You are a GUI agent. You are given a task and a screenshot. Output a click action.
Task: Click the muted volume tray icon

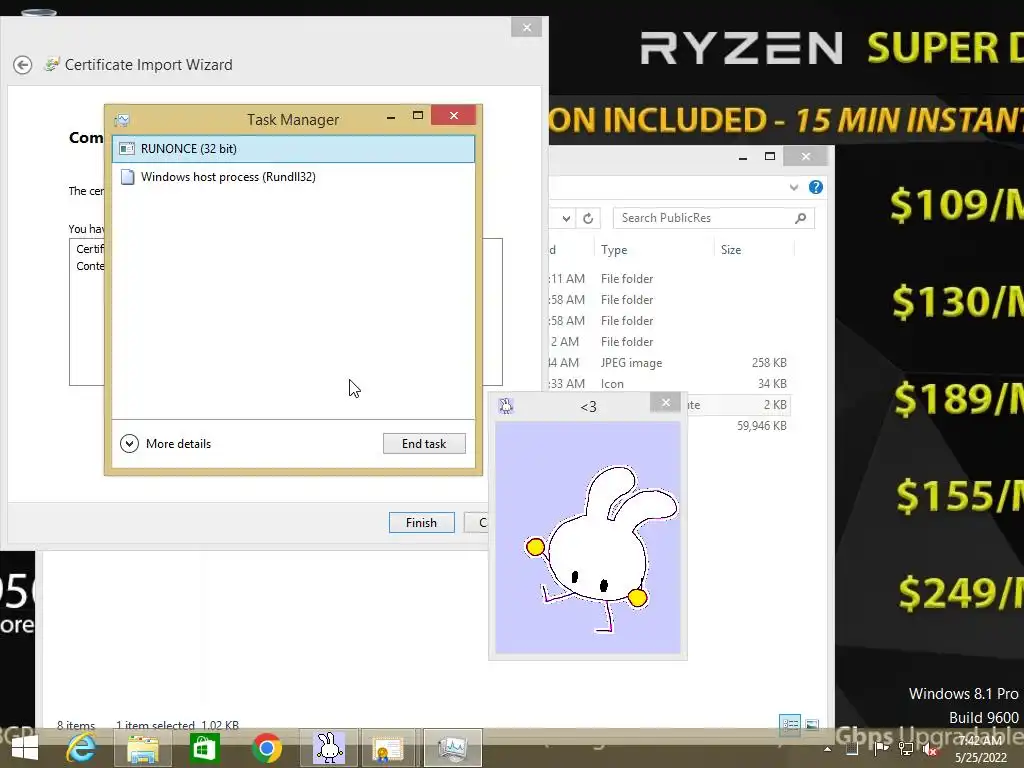[x=931, y=749]
